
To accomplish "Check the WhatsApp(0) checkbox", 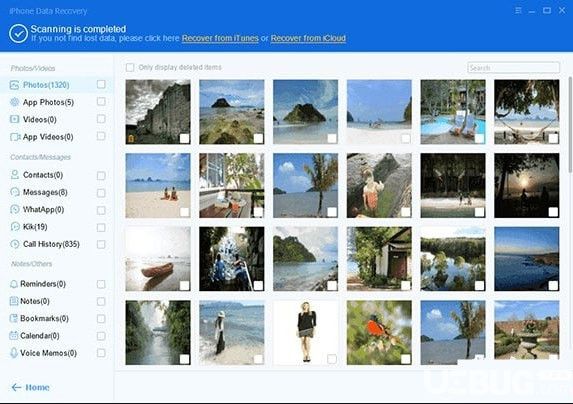I will (101, 210).
